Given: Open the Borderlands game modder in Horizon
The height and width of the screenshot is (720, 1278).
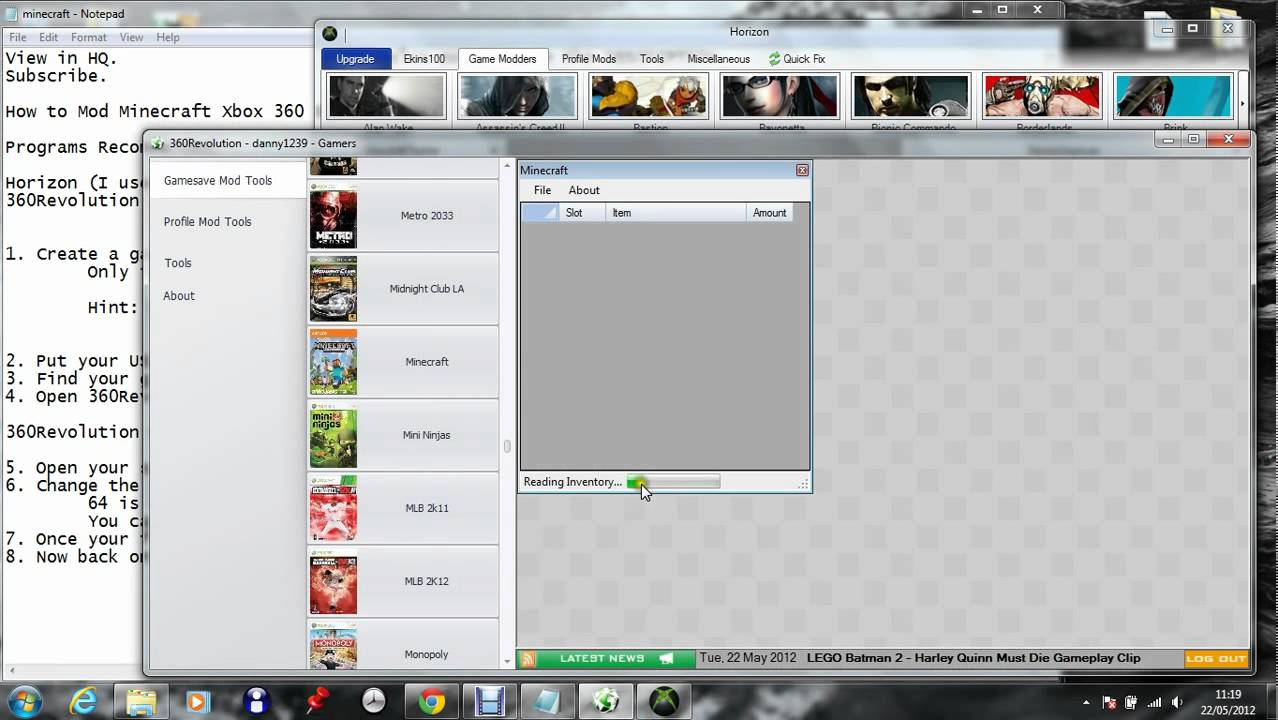Looking at the screenshot, I should (1042, 97).
